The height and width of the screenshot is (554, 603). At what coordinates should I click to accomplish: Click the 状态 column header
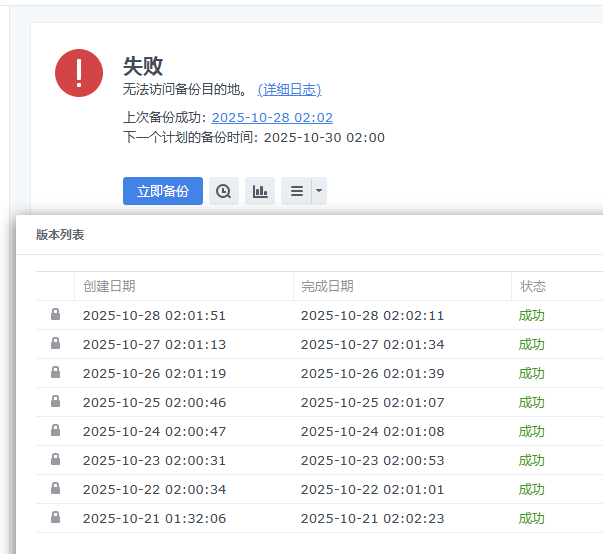533,286
